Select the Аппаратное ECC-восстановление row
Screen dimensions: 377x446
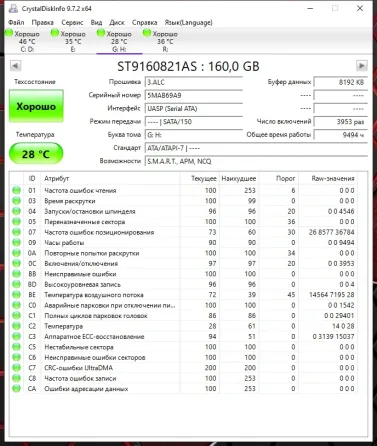coord(183,337)
